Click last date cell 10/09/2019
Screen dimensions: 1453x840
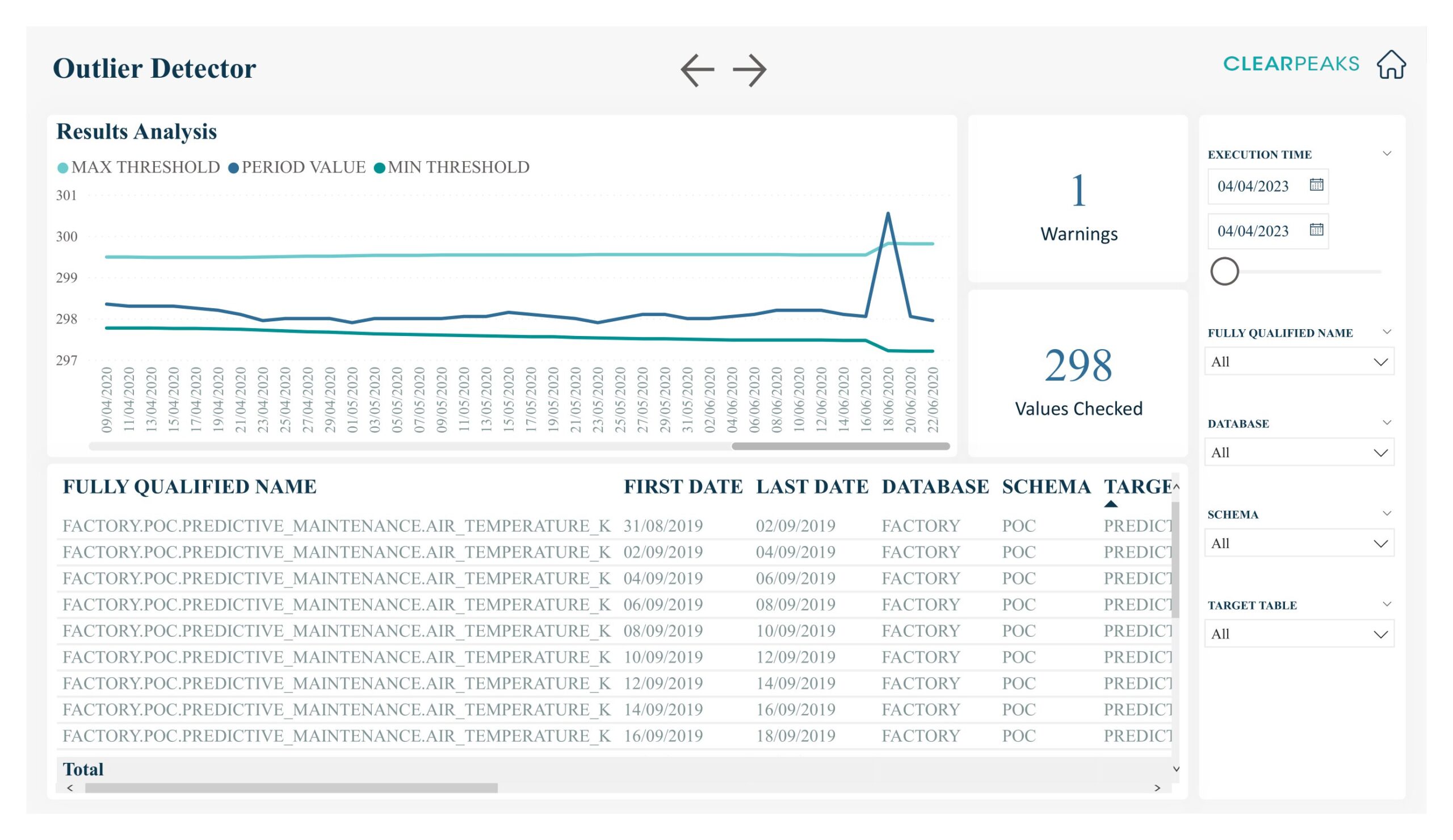tap(795, 631)
